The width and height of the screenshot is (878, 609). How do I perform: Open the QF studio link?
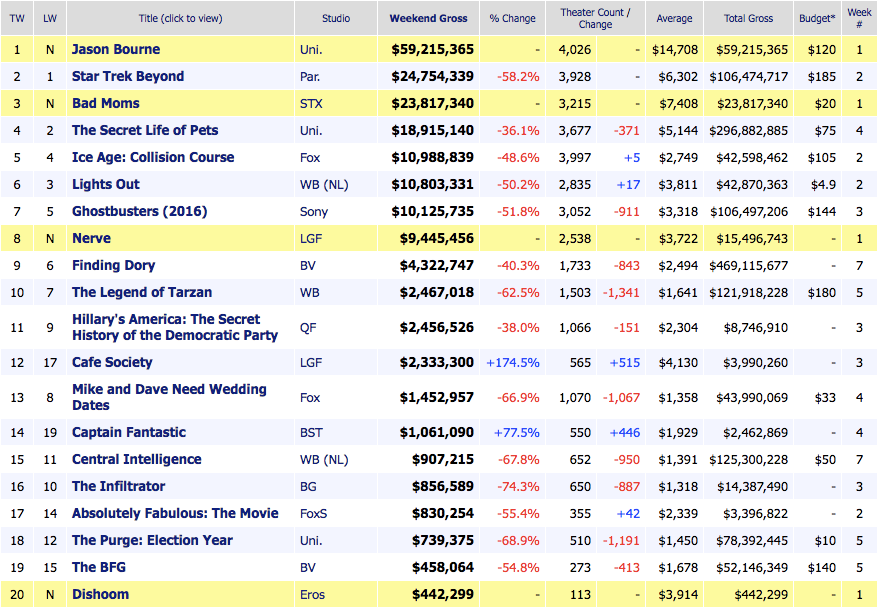click(308, 327)
